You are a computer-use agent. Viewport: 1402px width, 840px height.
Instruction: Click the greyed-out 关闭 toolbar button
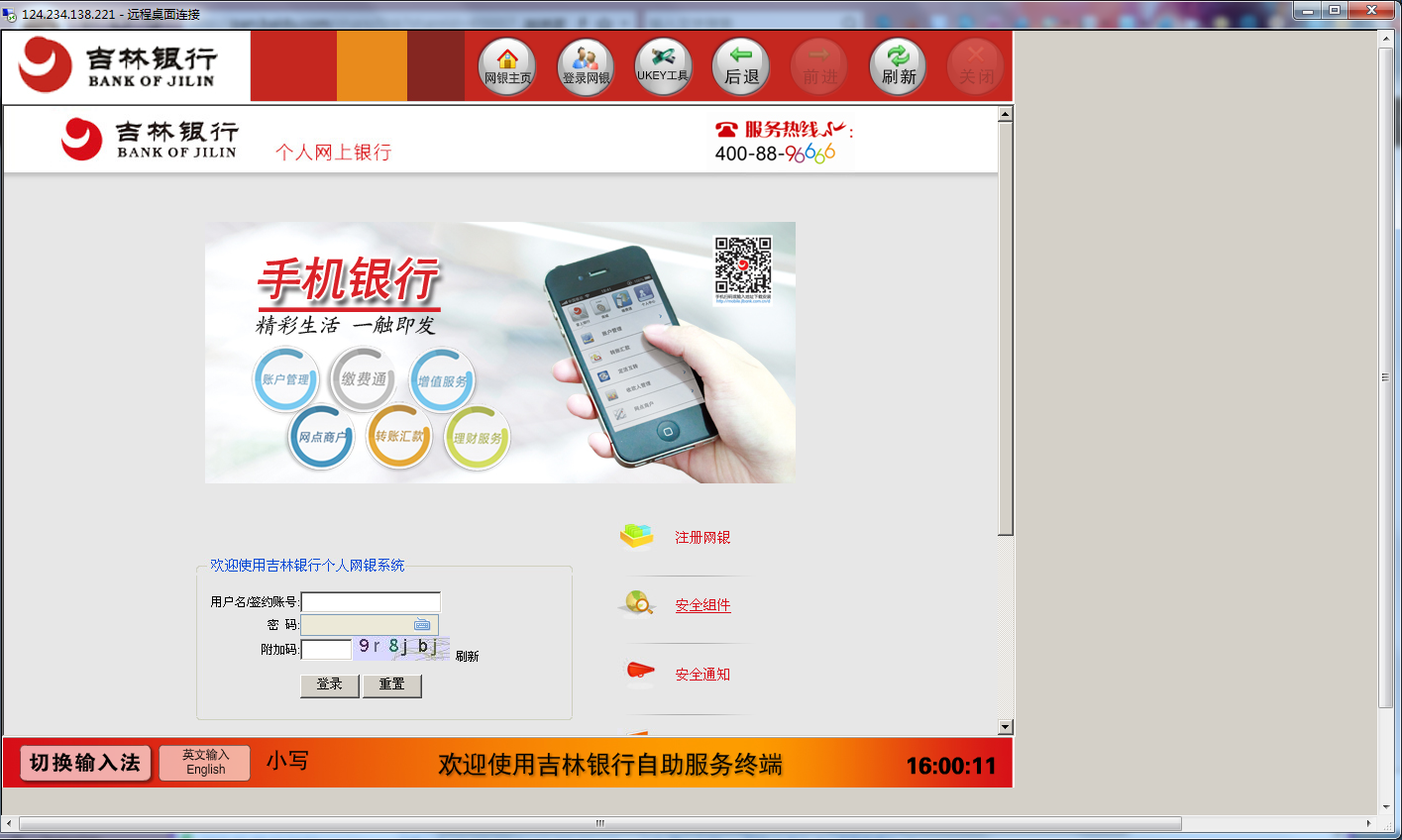(x=976, y=66)
